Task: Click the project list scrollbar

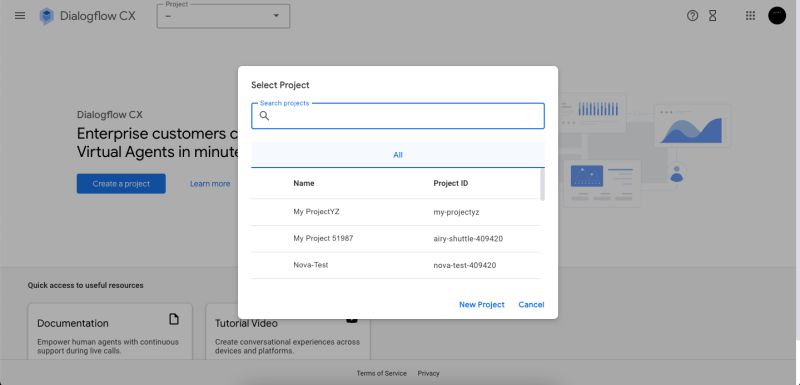Action: (542, 185)
